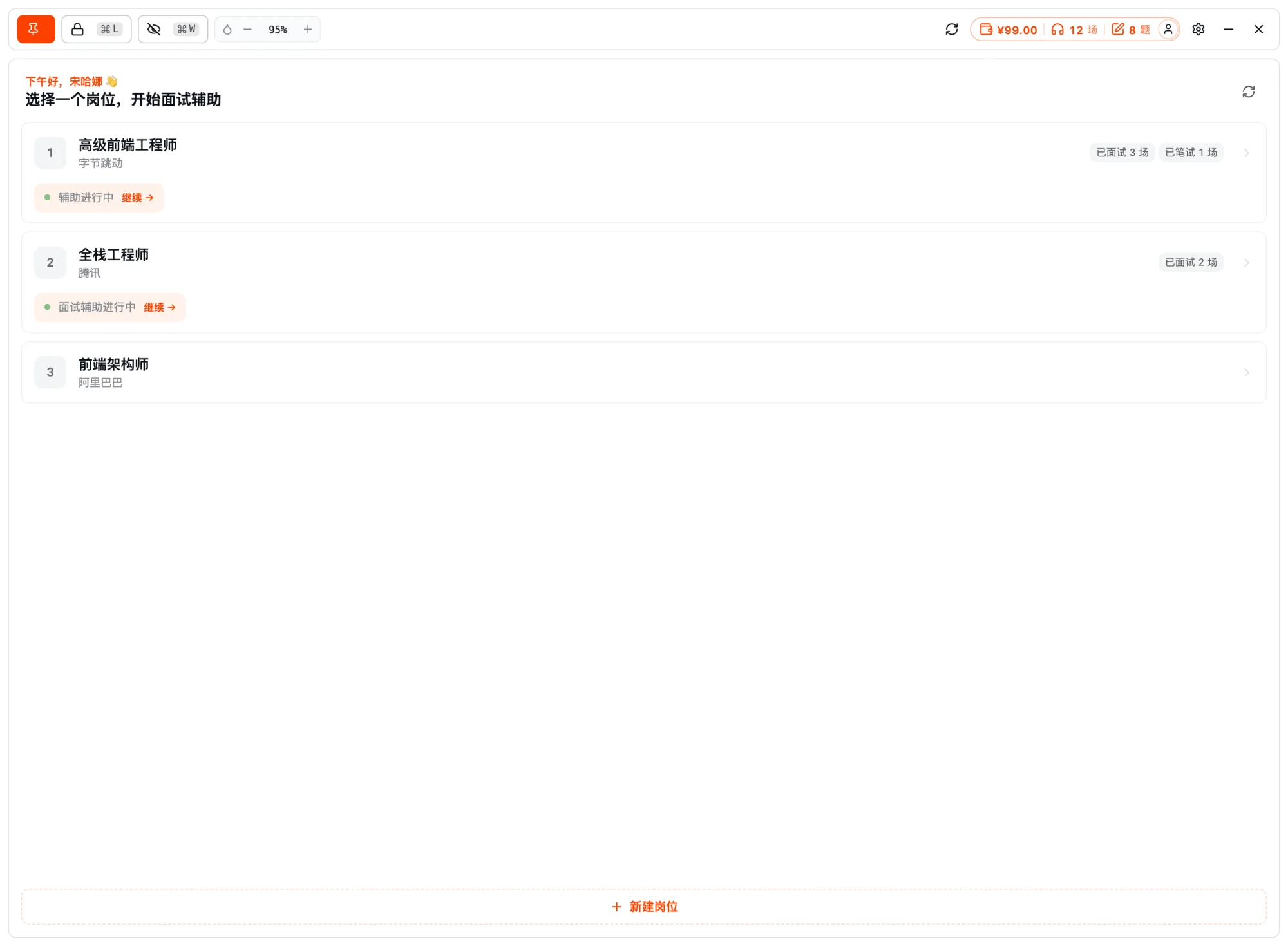Click the sync refresh icon in top bar
The image size is (1288, 946).
(x=952, y=30)
